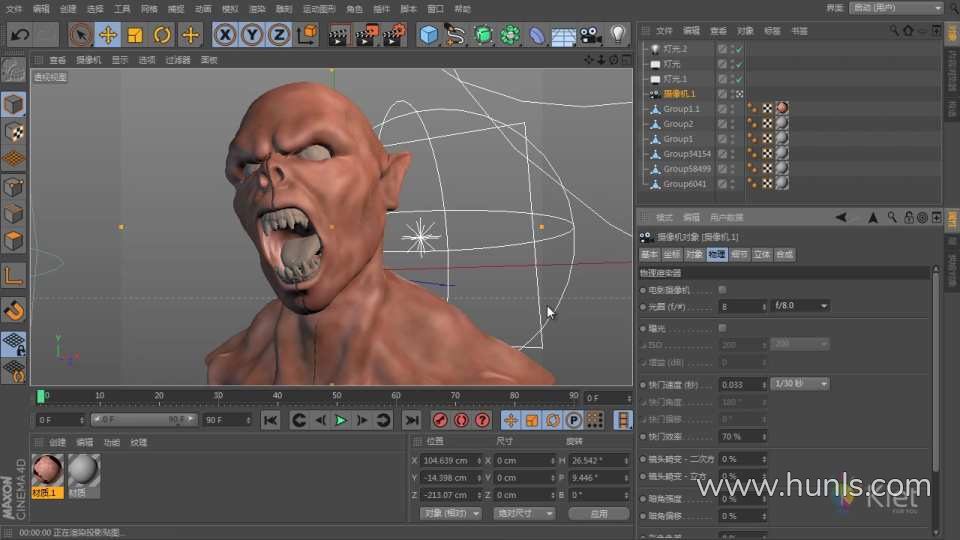Toggle the Y axis lock

coord(252,35)
